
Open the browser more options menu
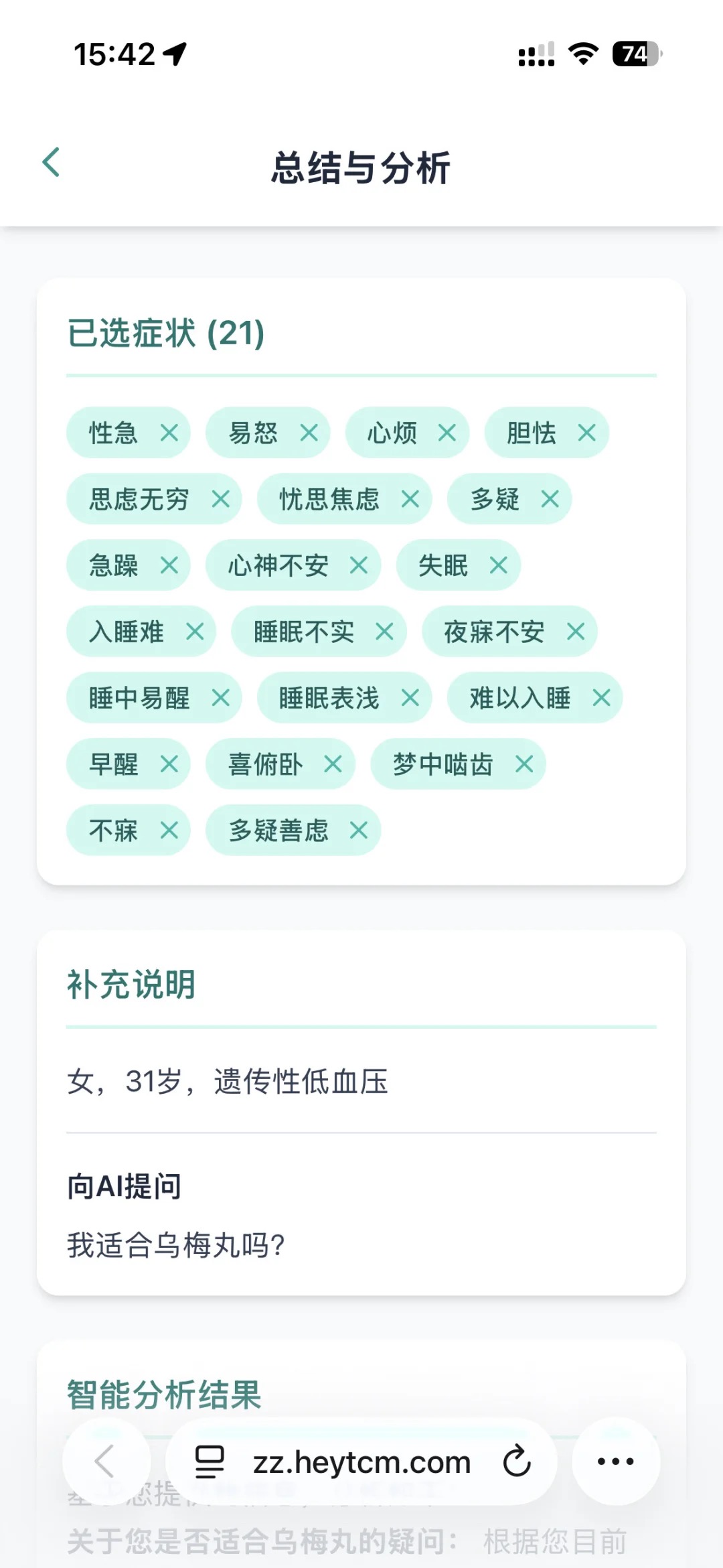(615, 1462)
